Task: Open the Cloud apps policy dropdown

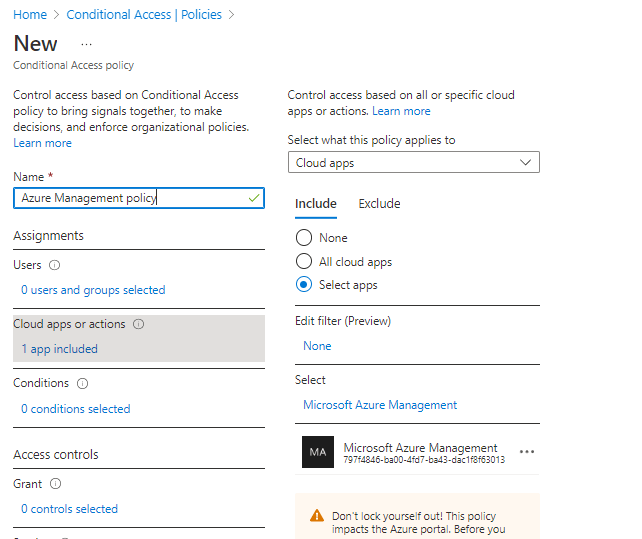Action: (413, 163)
